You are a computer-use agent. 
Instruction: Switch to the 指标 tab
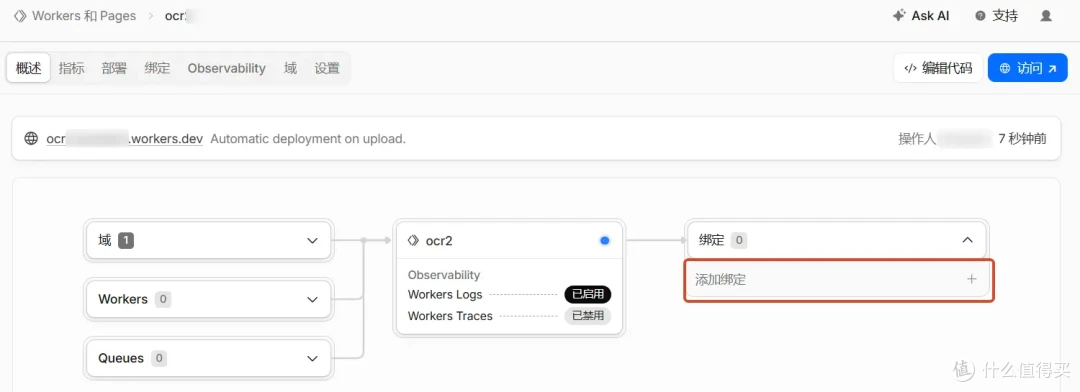(x=72, y=68)
